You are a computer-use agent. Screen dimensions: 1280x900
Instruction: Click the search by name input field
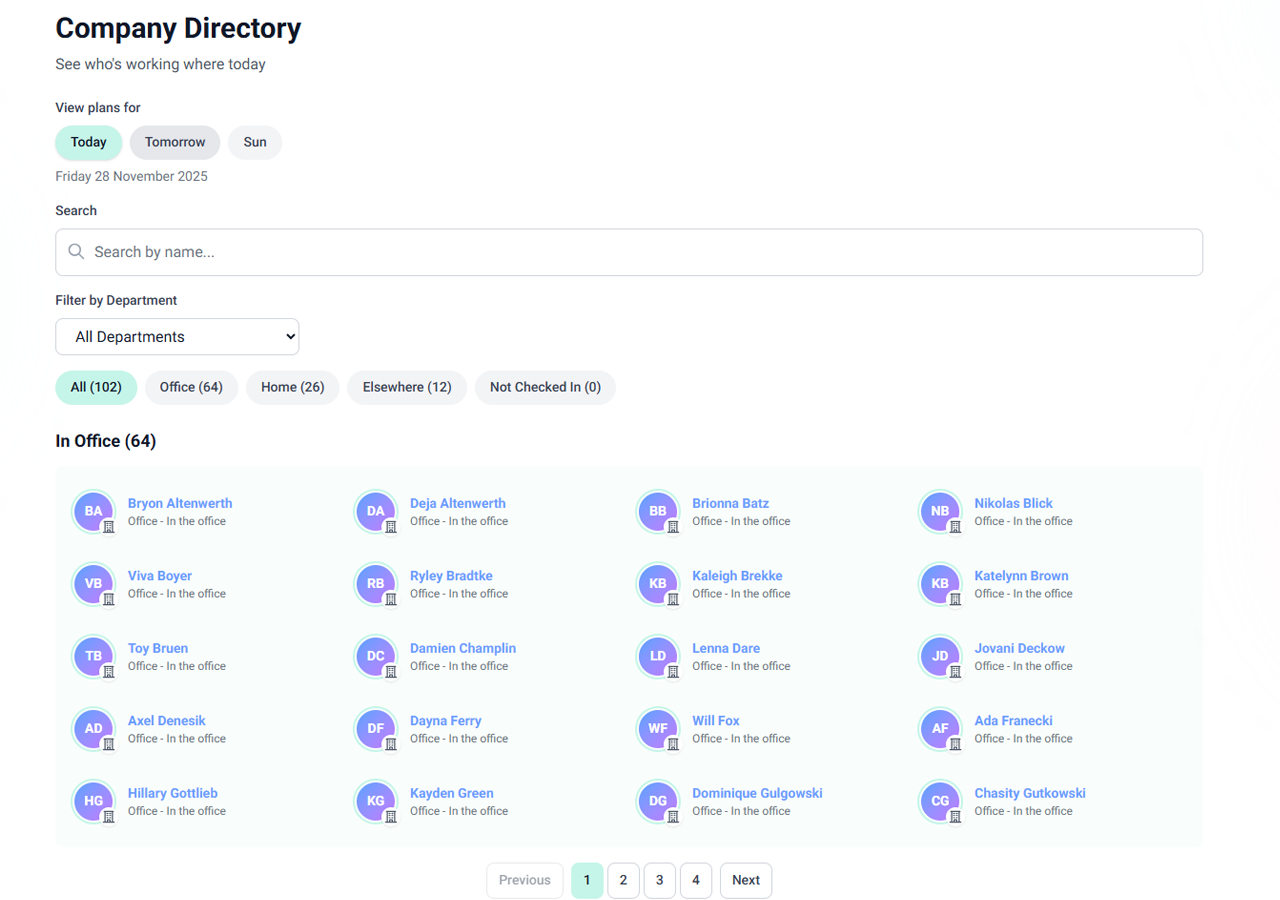[x=628, y=252]
